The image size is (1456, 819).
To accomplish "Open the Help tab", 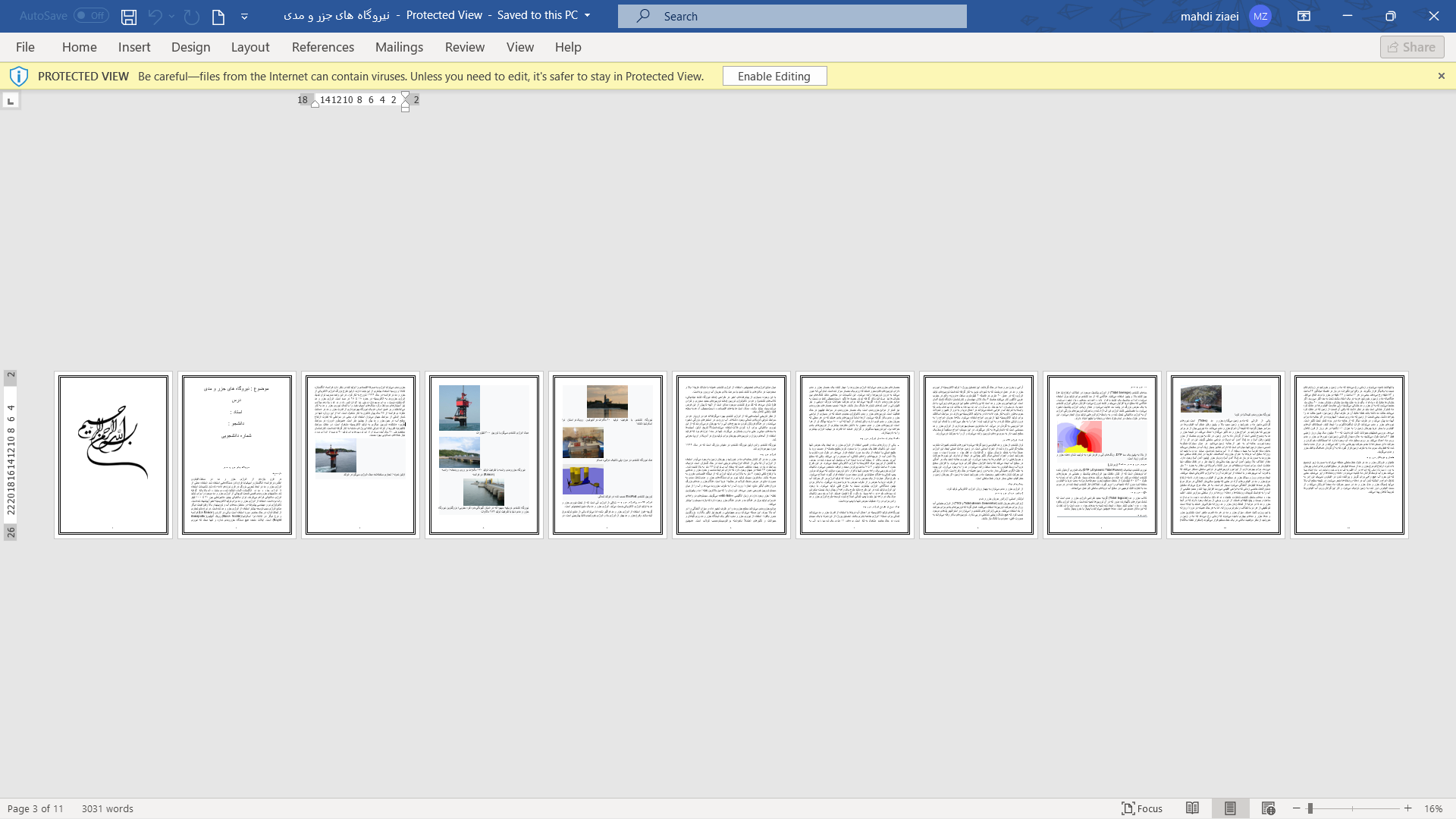I will [568, 47].
